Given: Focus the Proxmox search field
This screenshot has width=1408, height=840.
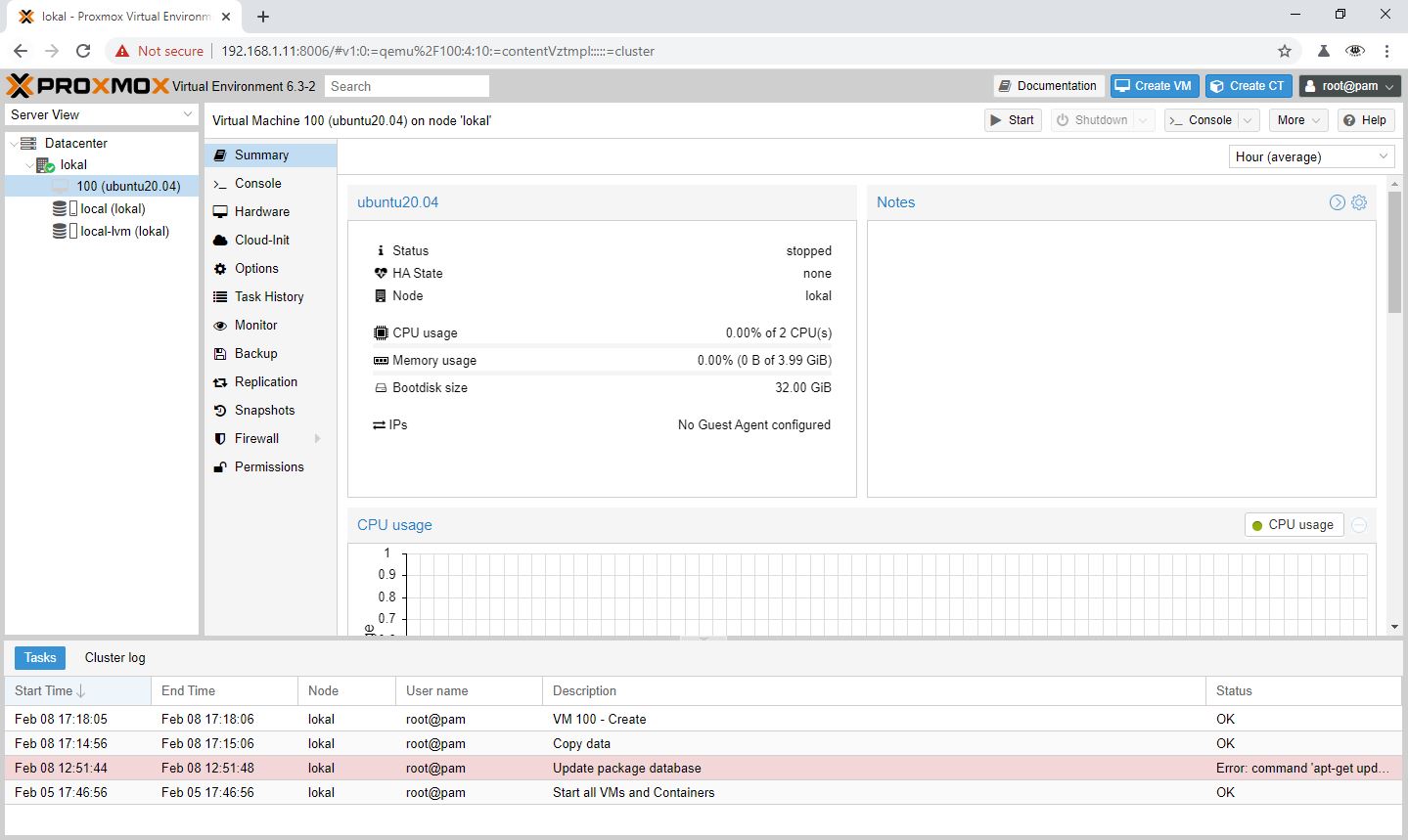Looking at the screenshot, I should click(407, 86).
